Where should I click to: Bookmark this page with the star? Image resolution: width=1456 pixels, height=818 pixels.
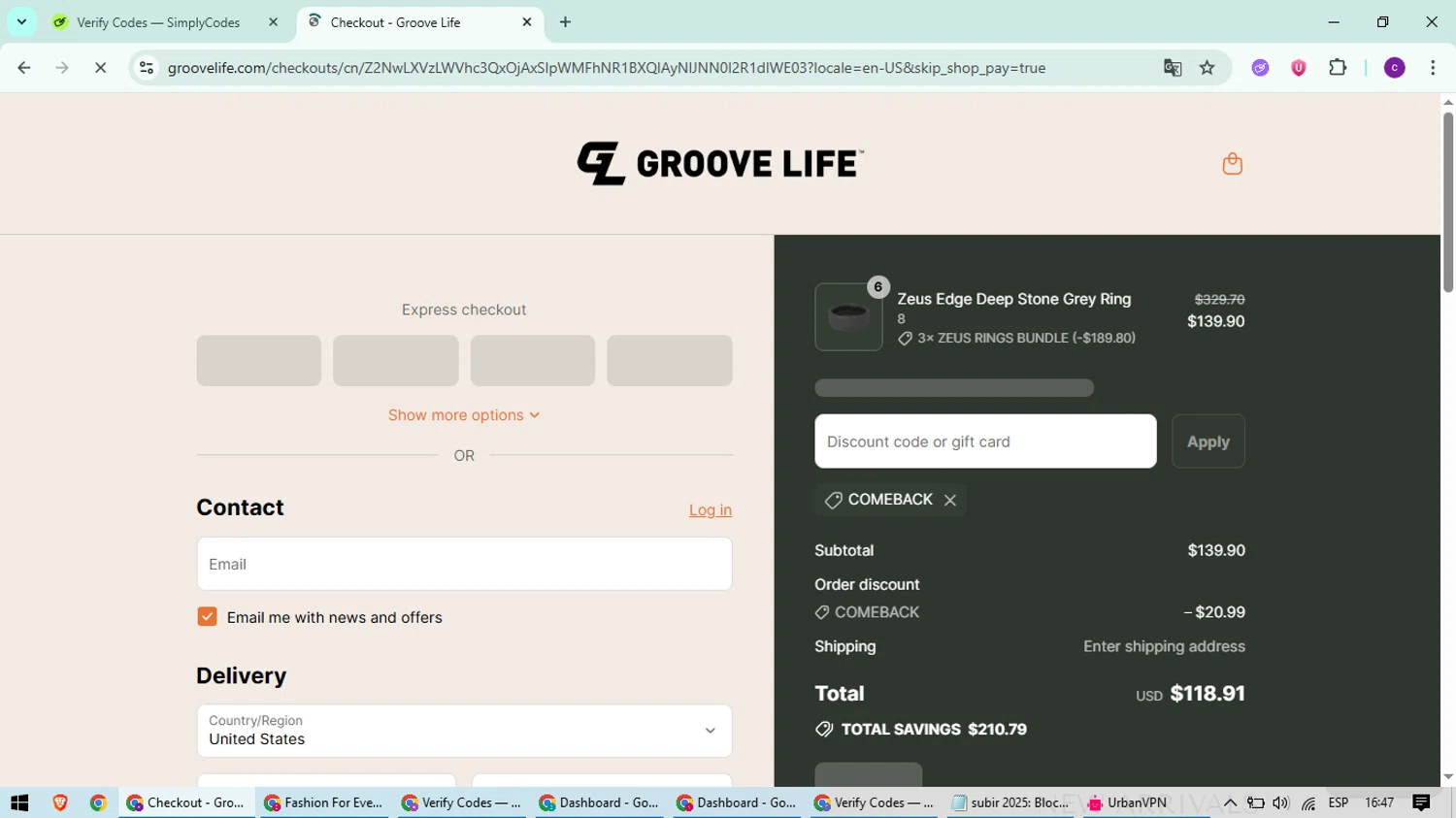pos(1207,68)
